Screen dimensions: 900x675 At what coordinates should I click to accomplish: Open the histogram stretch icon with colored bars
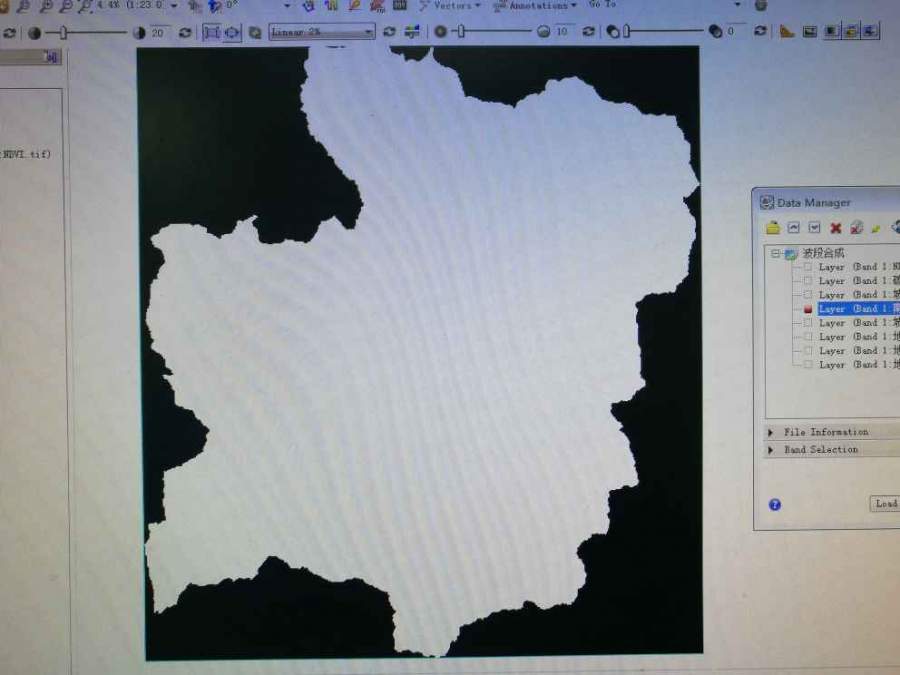(x=412, y=32)
